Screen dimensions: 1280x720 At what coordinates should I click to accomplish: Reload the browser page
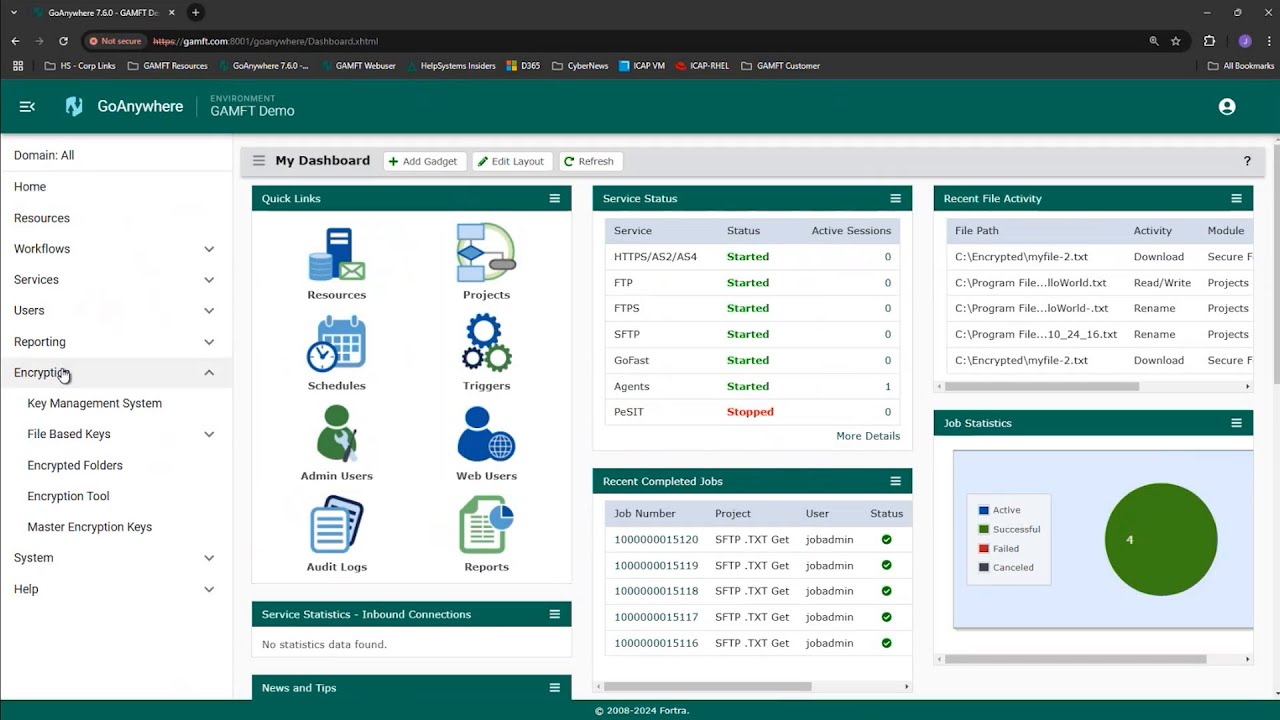63,41
